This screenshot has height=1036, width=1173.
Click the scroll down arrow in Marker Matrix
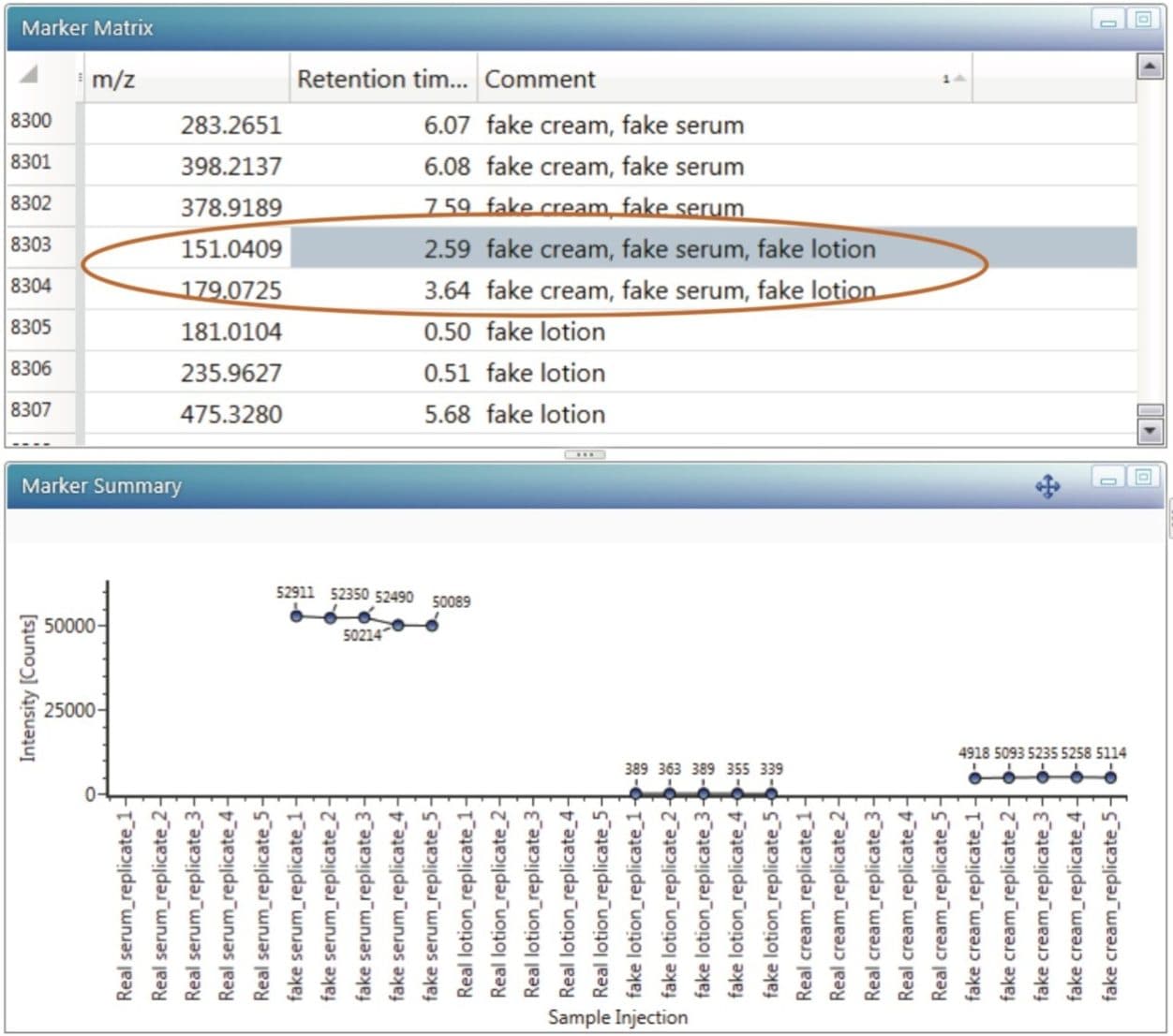click(x=1150, y=431)
